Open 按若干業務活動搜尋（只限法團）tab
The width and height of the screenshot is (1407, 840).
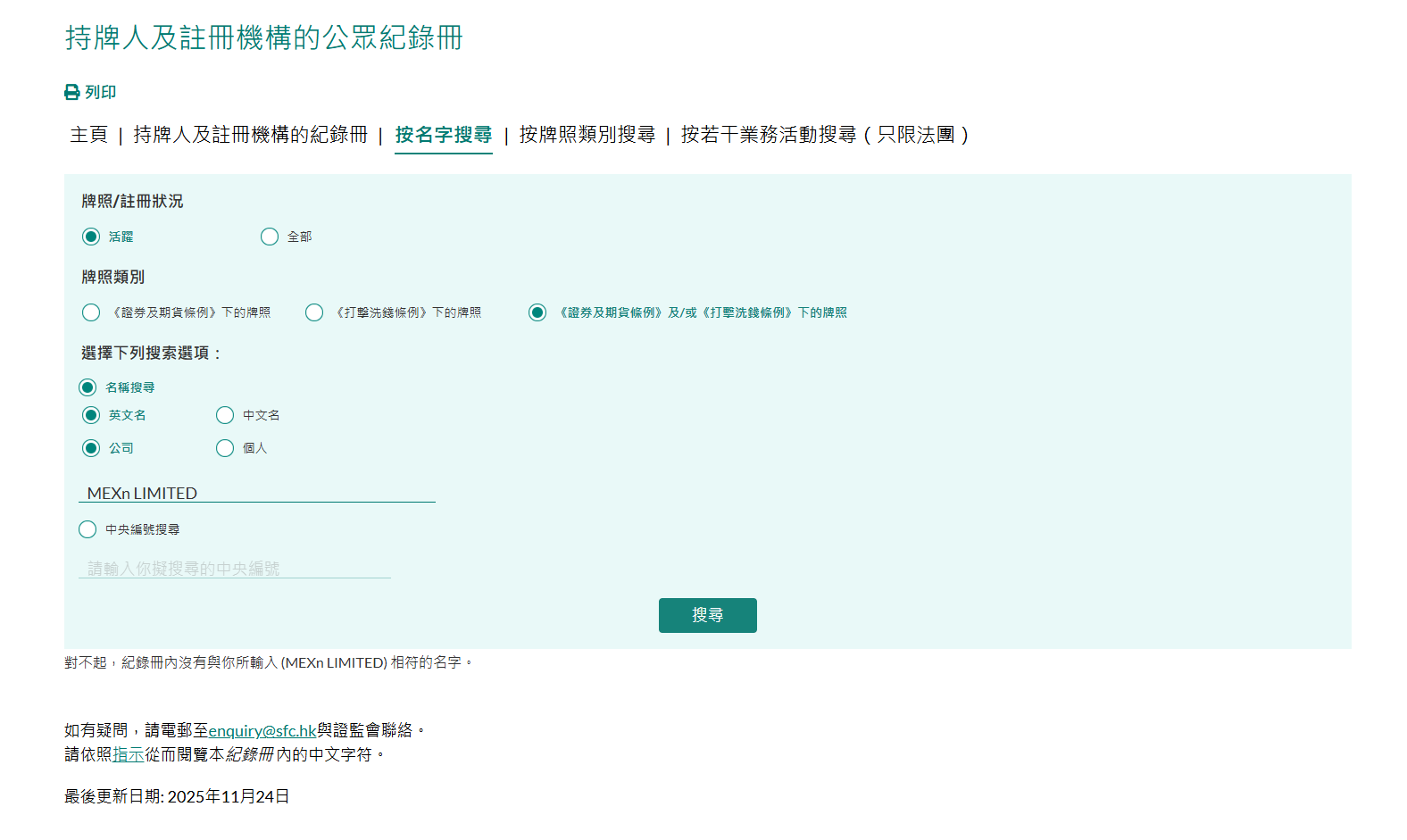[x=825, y=135]
